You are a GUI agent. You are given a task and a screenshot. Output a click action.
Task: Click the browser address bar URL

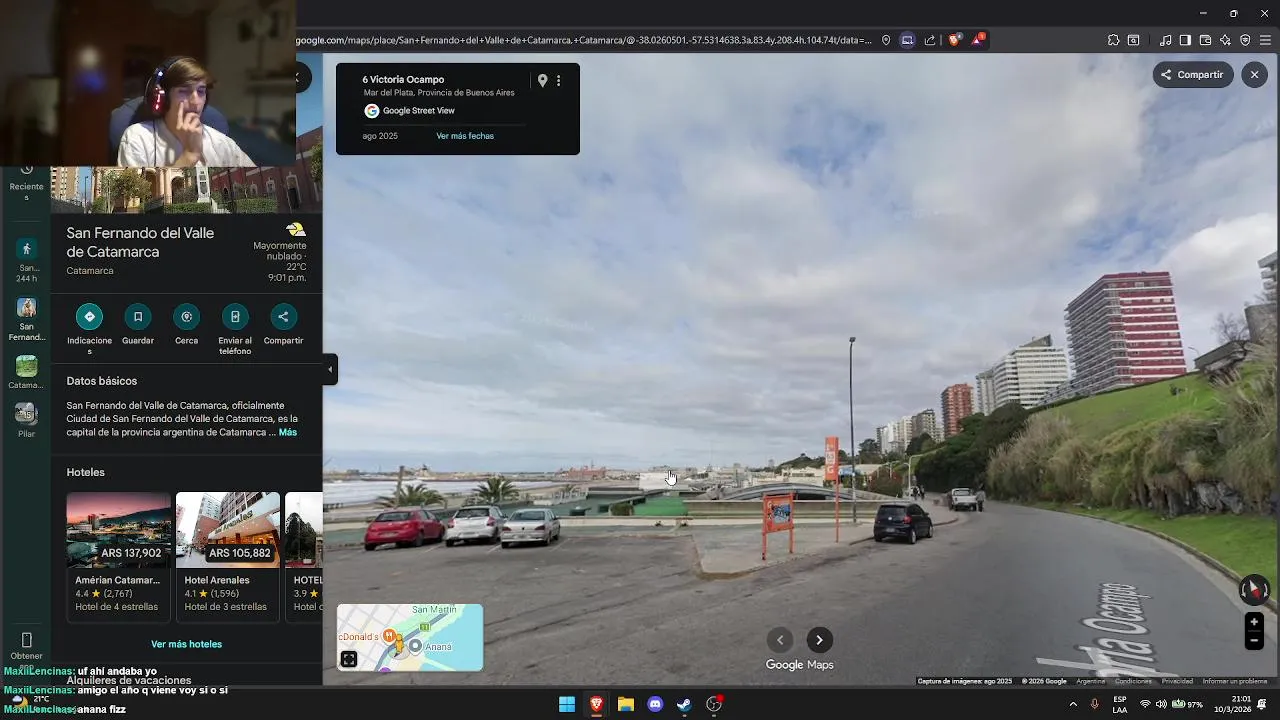[x=584, y=40]
